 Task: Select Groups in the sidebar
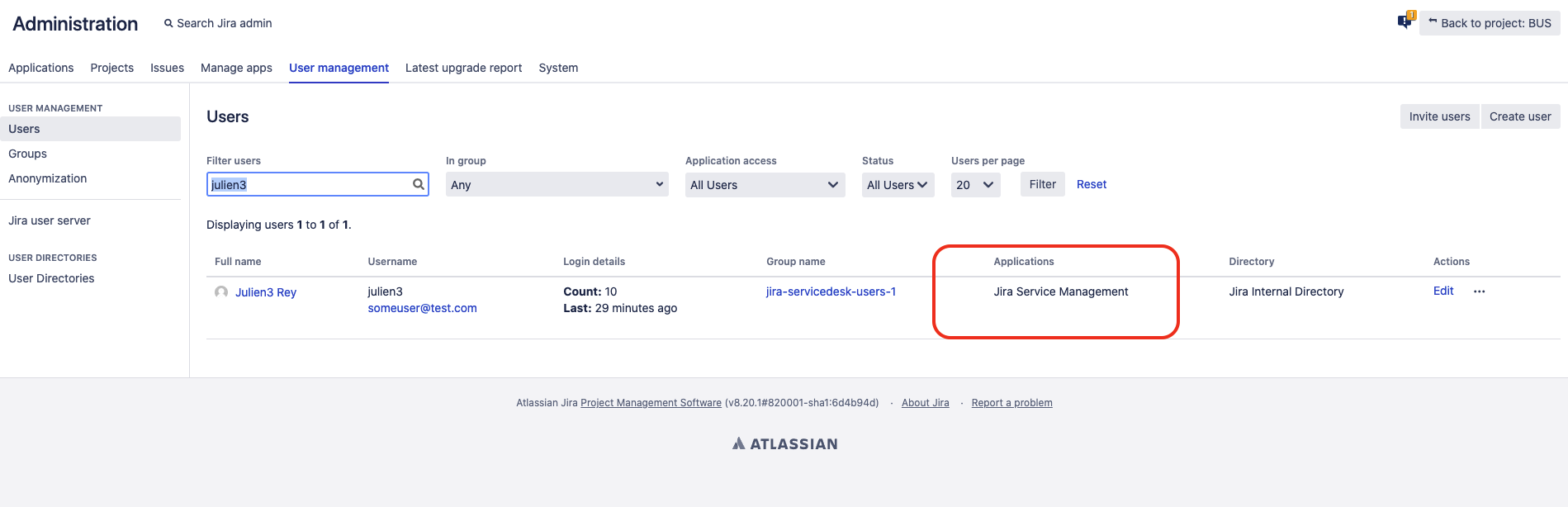[x=90, y=154]
